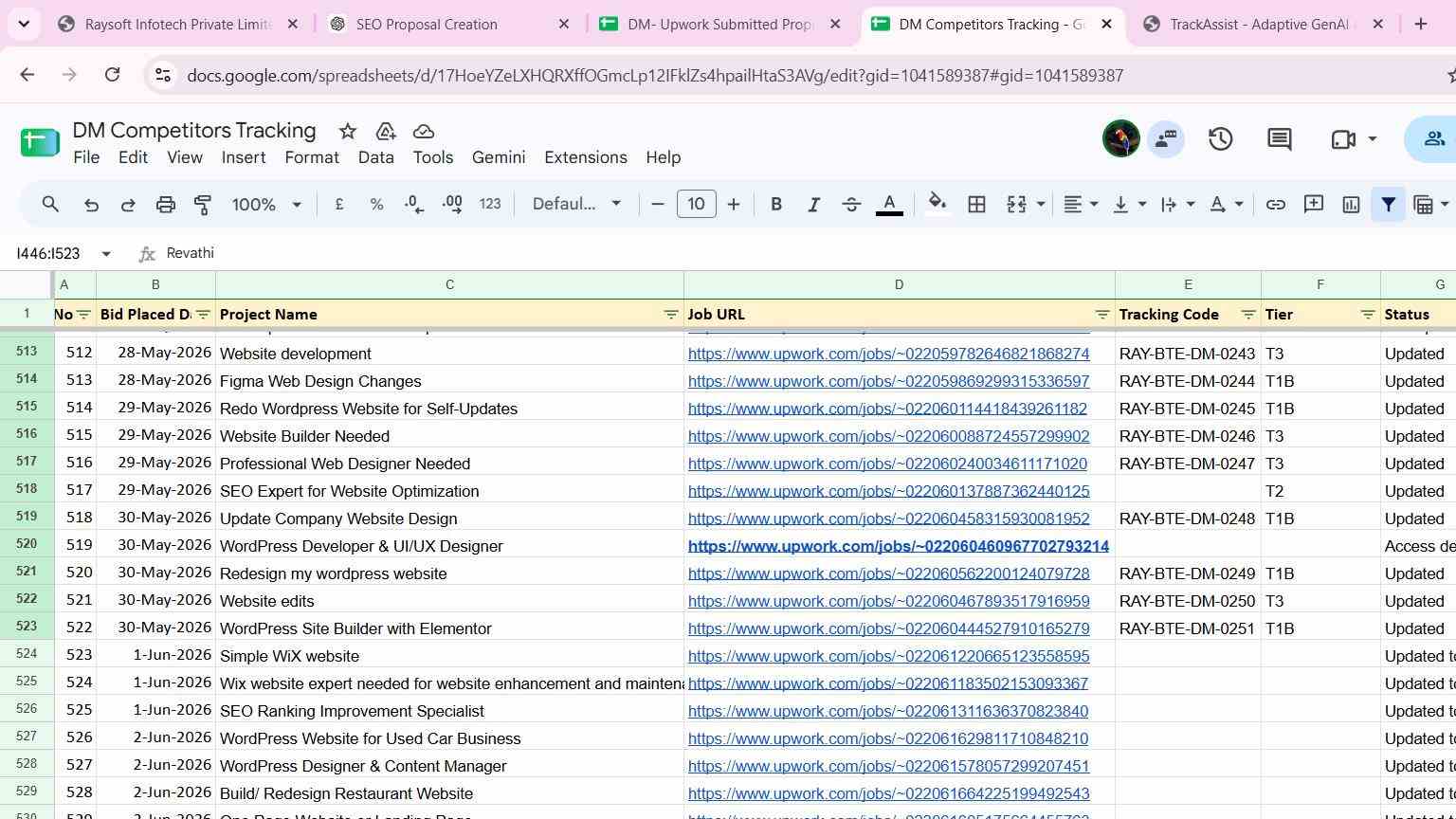Open the Simple WiX website job link
This screenshot has height=819, width=1456.
[888, 656]
